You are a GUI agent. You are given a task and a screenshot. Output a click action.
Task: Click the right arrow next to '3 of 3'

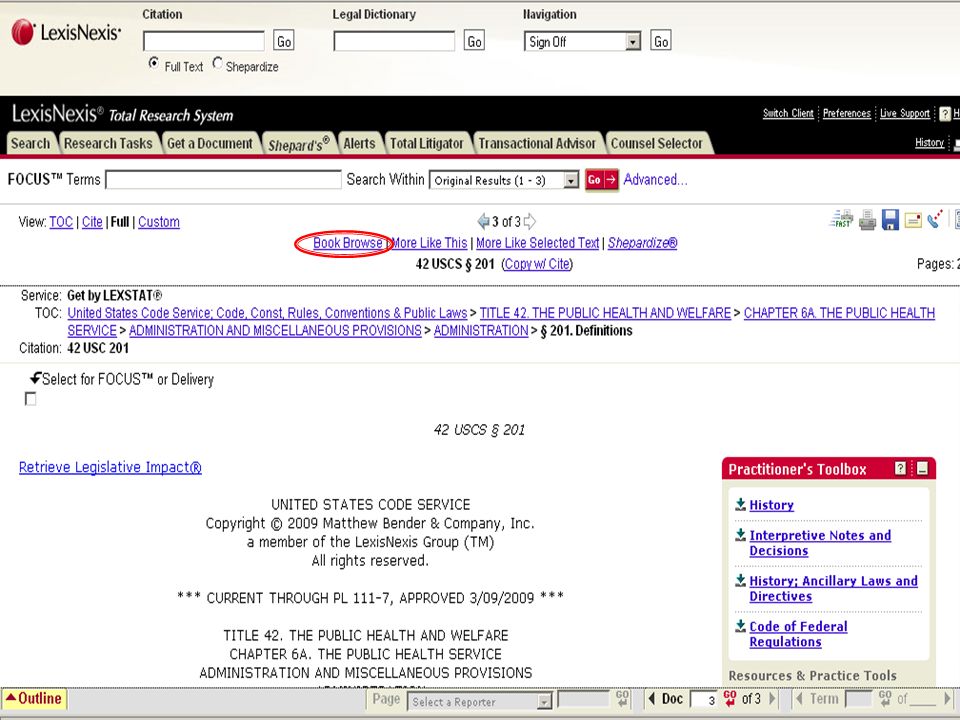tap(530, 221)
